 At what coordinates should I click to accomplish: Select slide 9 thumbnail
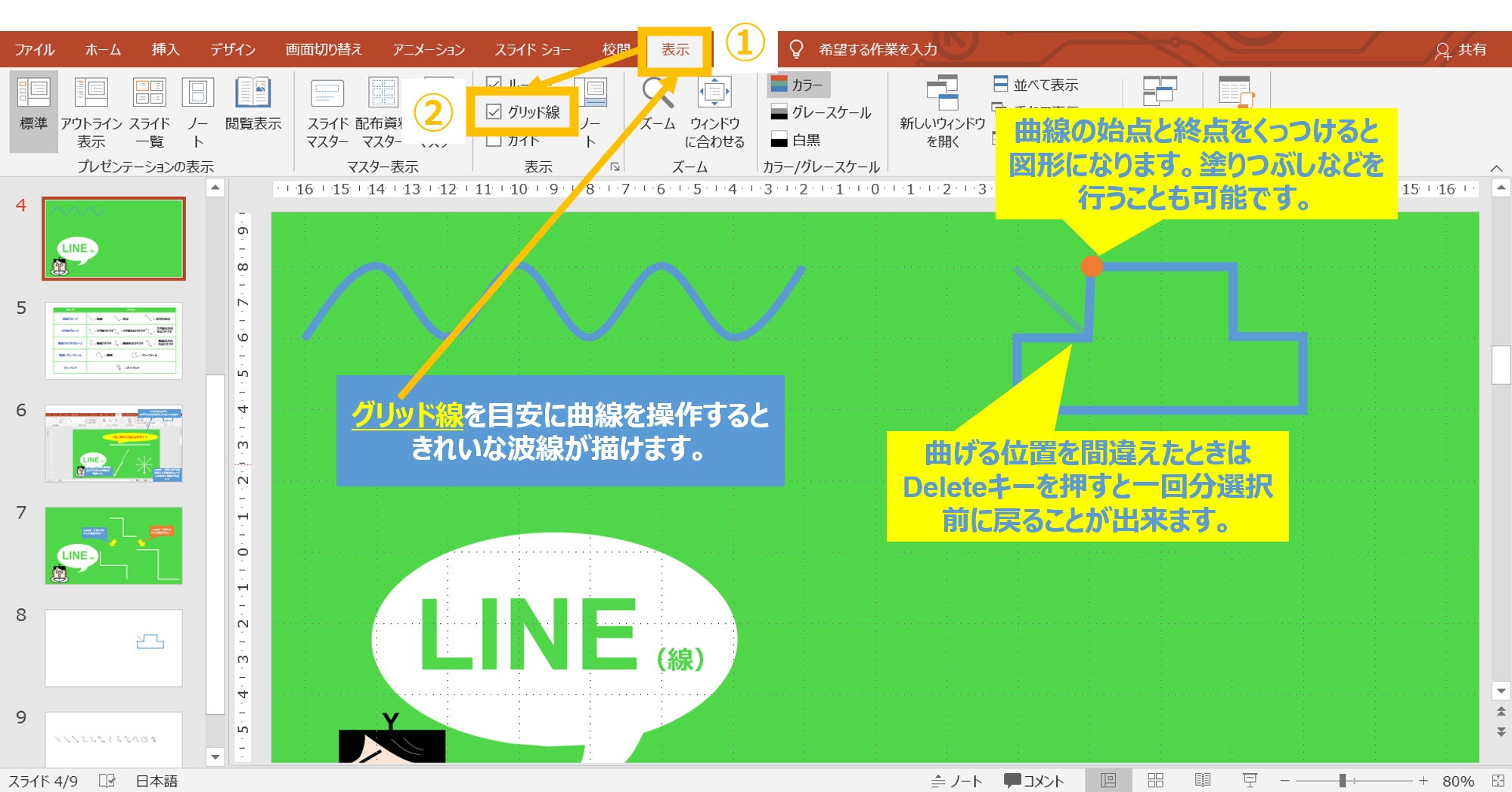113,739
